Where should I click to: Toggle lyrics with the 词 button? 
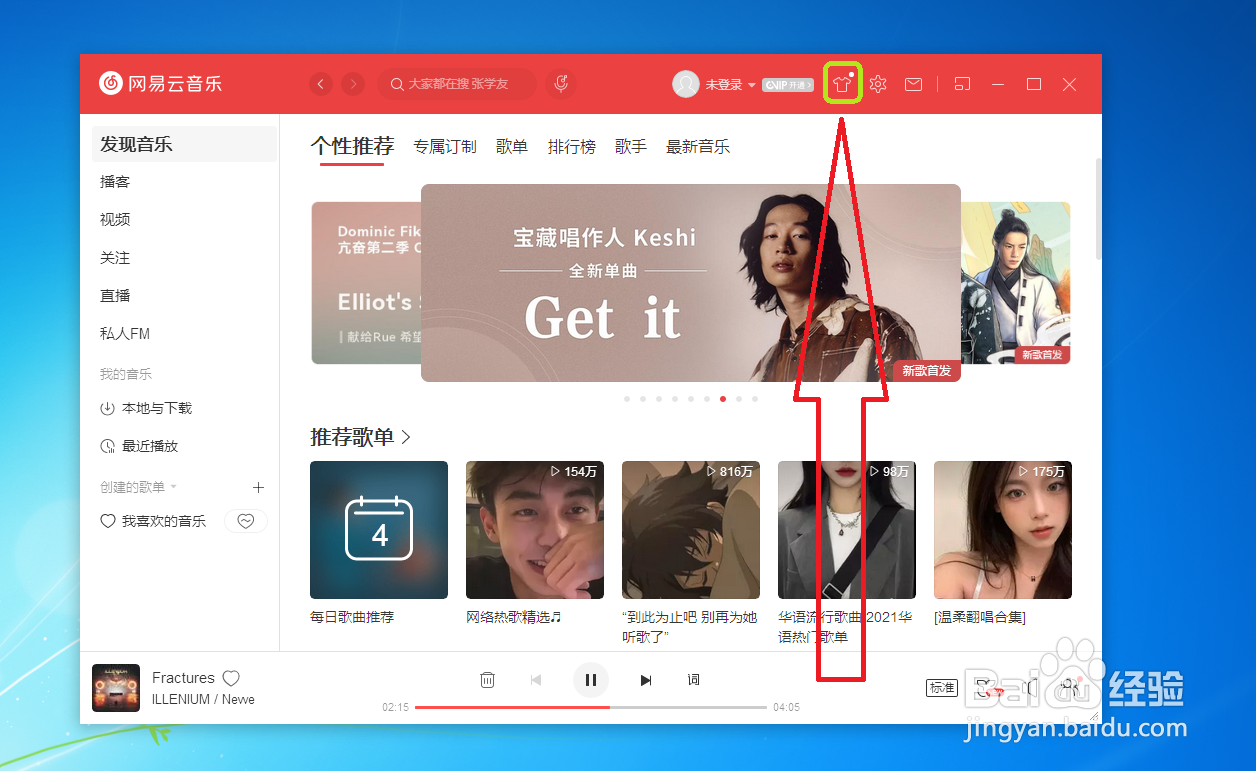click(693, 680)
